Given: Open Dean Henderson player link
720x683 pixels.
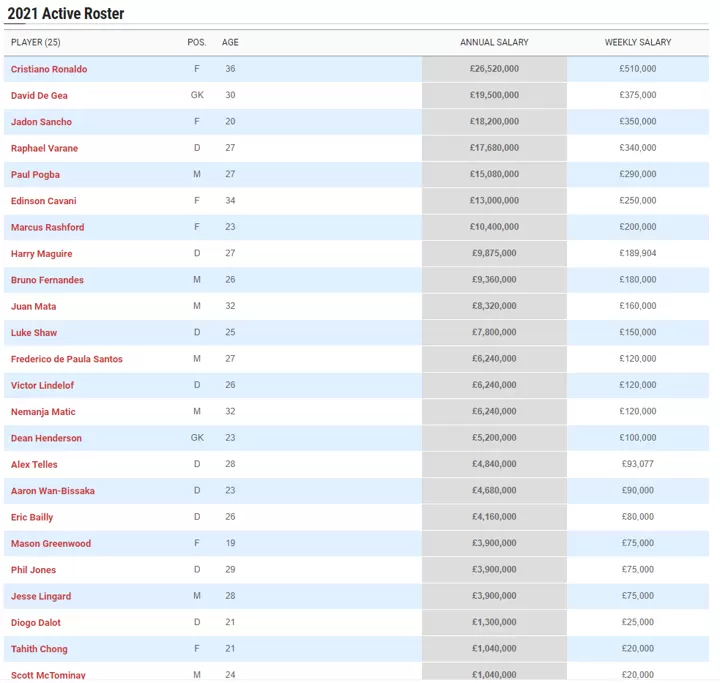Looking at the screenshot, I should [x=46, y=438].
